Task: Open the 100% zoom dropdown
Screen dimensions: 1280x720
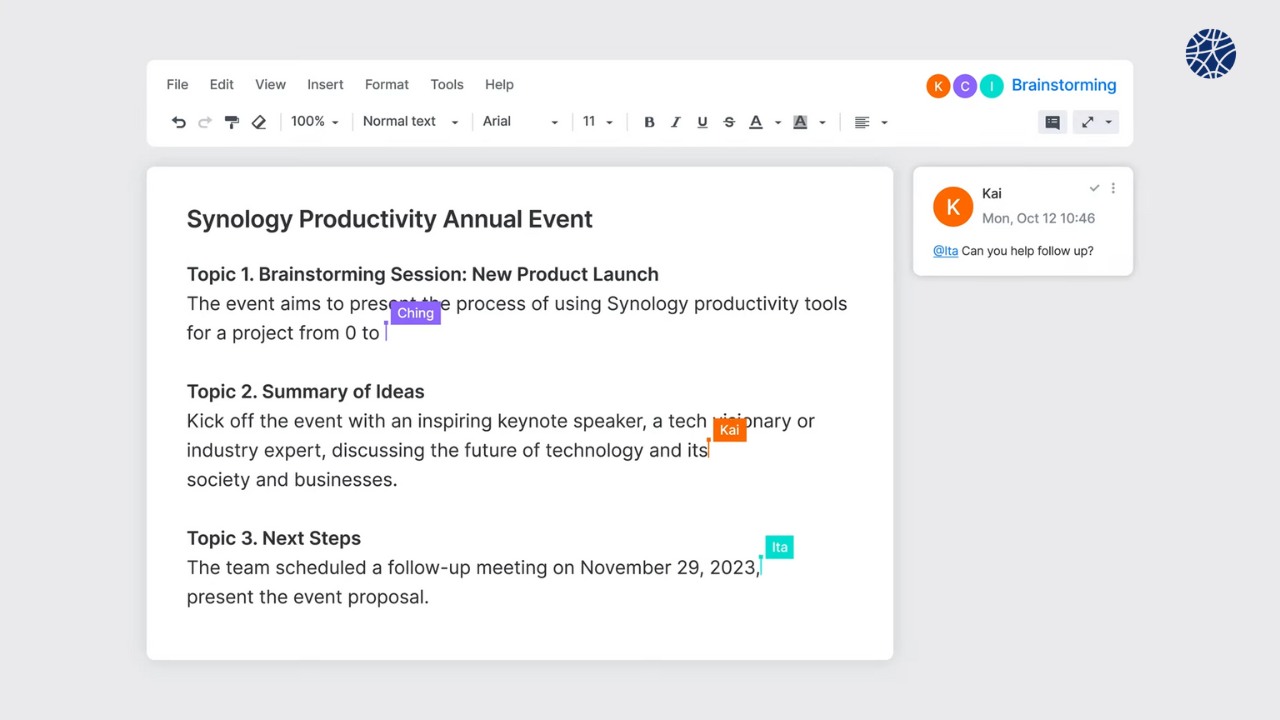Action: click(314, 121)
